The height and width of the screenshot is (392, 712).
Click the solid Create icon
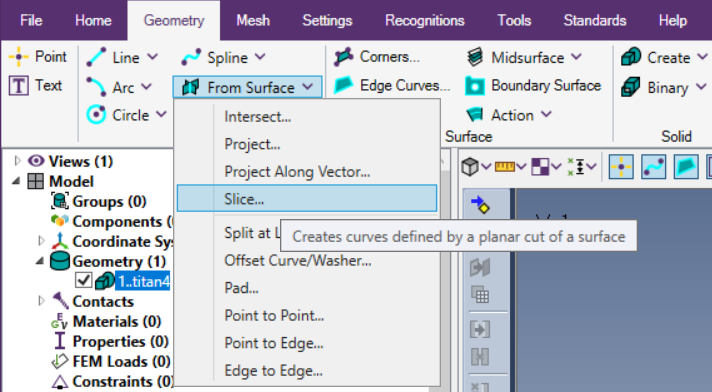(x=631, y=57)
